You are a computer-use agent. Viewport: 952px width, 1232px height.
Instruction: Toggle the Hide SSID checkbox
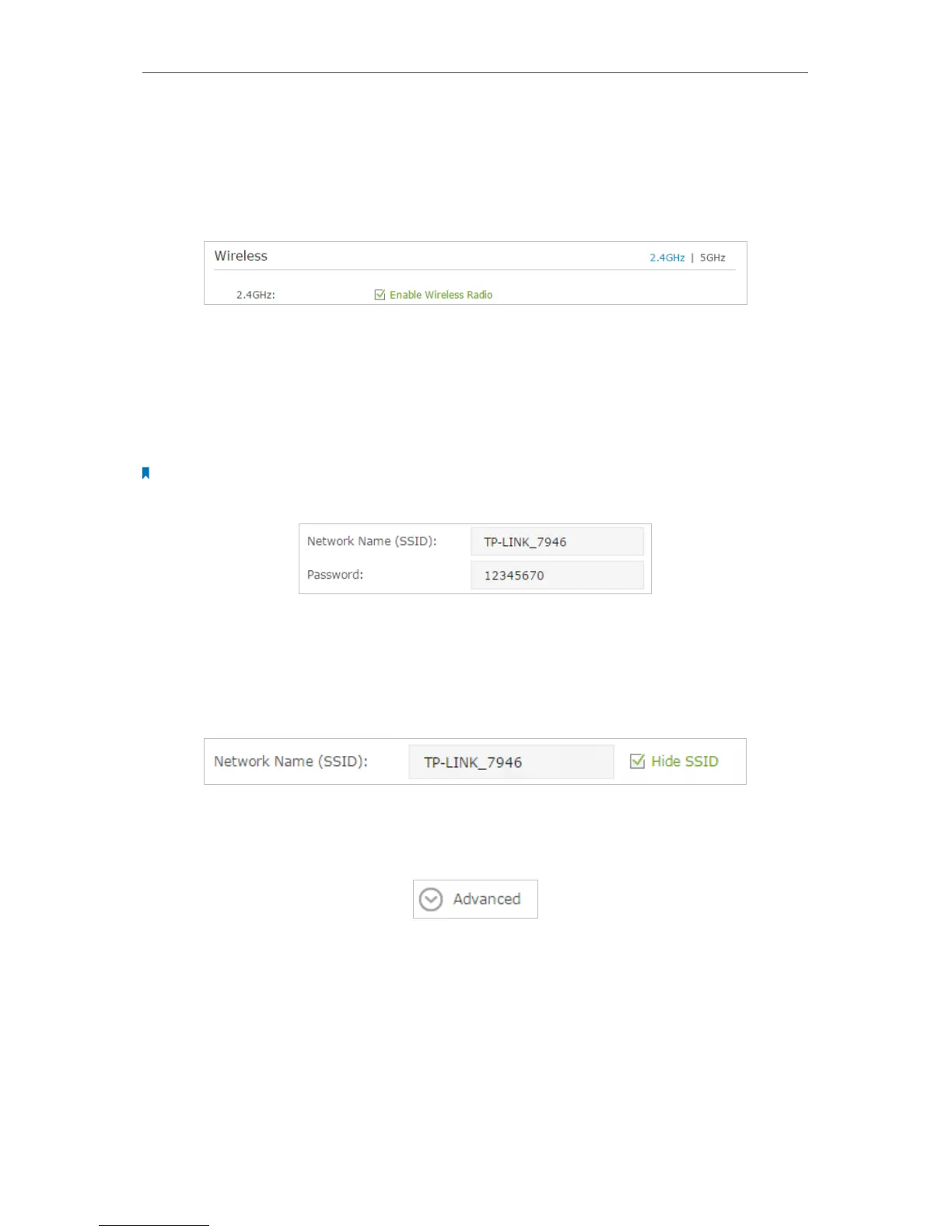pyautogui.click(x=637, y=761)
